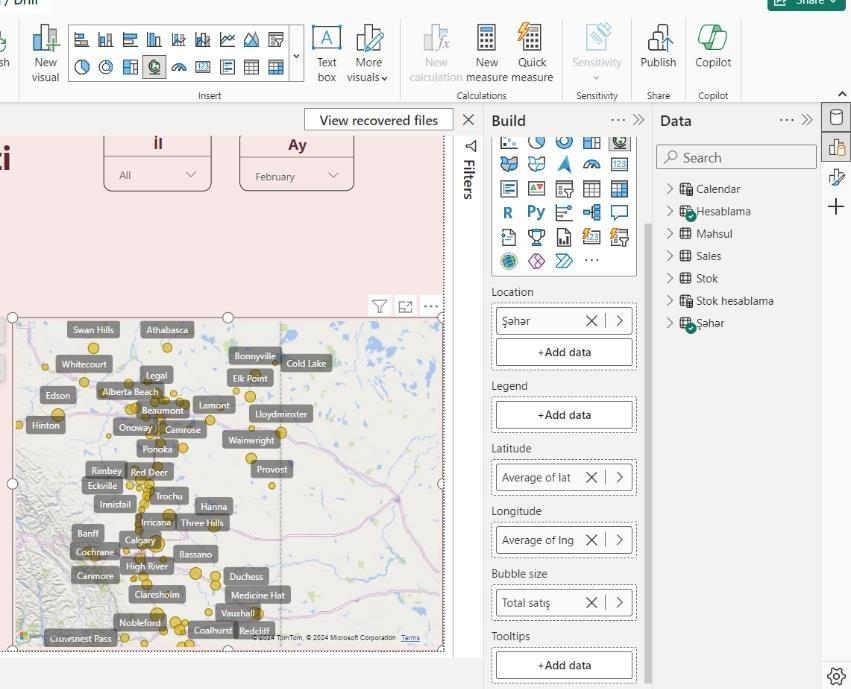This screenshot has width=851, height=689.
Task: Click the Python visual icon
Action: [536, 212]
